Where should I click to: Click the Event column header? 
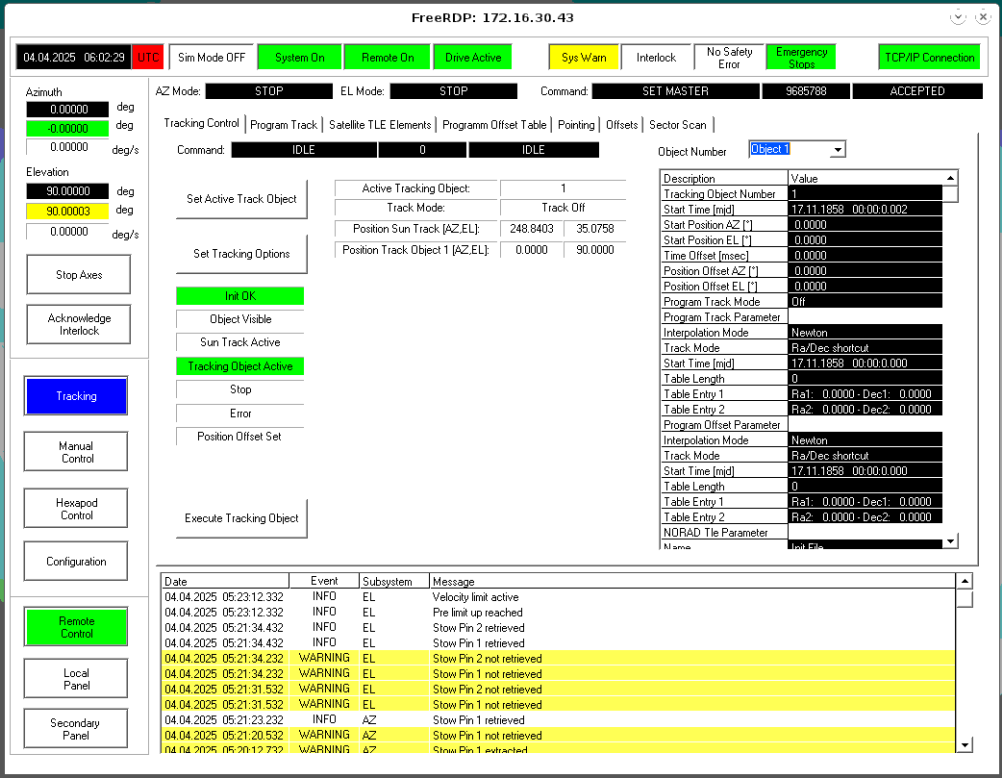pyautogui.click(x=324, y=581)
